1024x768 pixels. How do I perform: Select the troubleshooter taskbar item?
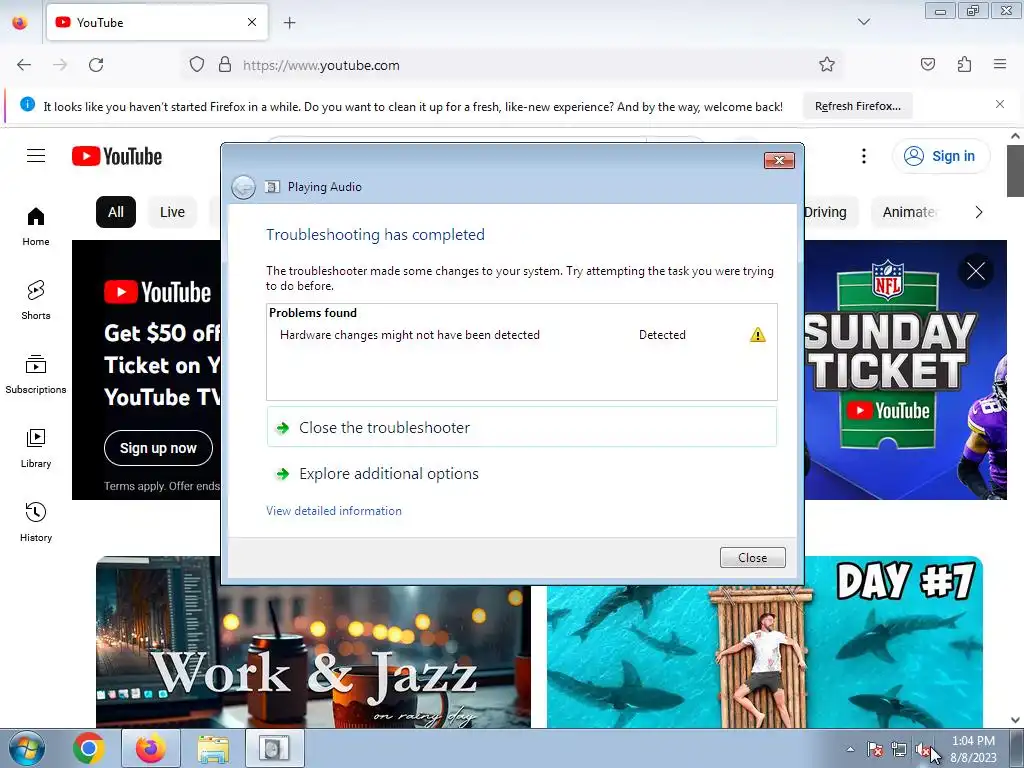[275, 748]
